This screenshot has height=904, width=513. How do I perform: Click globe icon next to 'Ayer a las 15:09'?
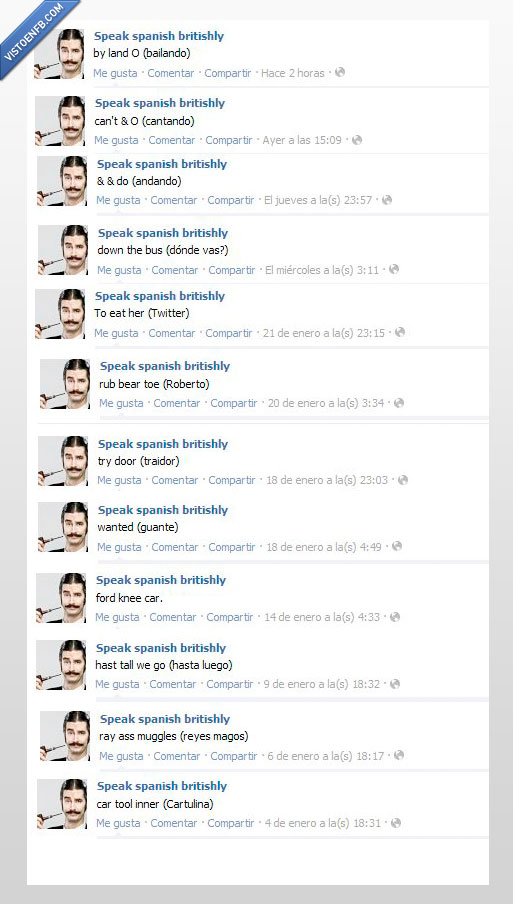(x=357, y=140)
